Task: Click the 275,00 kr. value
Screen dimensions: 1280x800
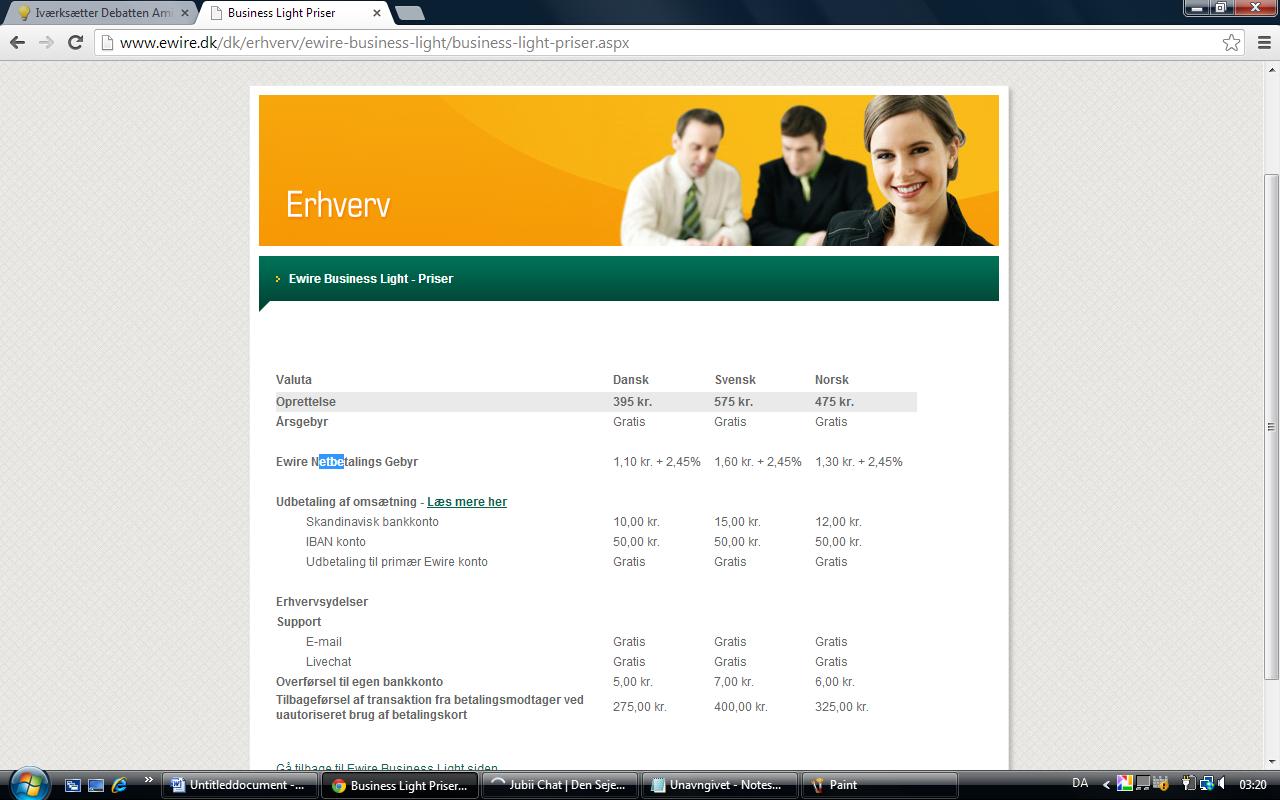Action: pyautogui.click(x=640, y=707)
